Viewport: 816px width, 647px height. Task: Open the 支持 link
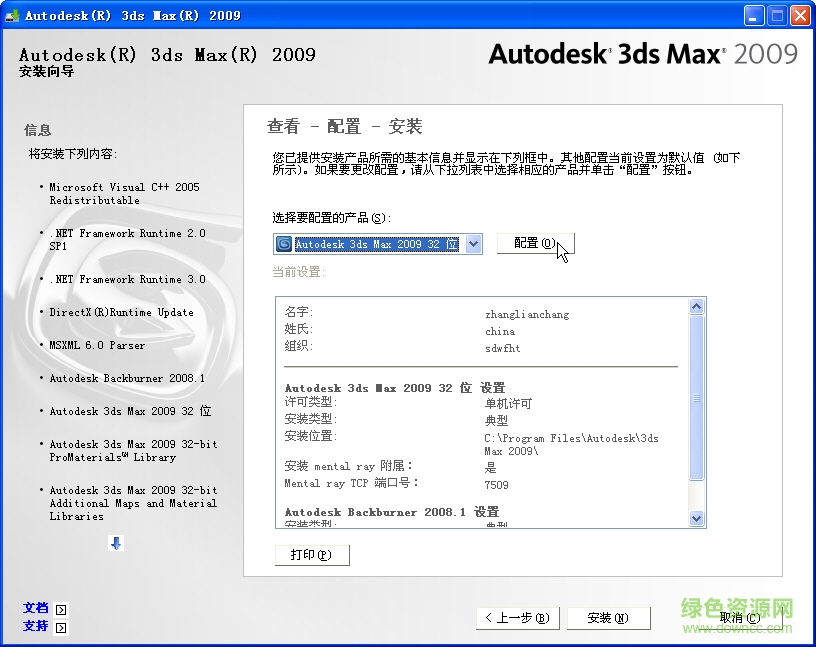36,627
